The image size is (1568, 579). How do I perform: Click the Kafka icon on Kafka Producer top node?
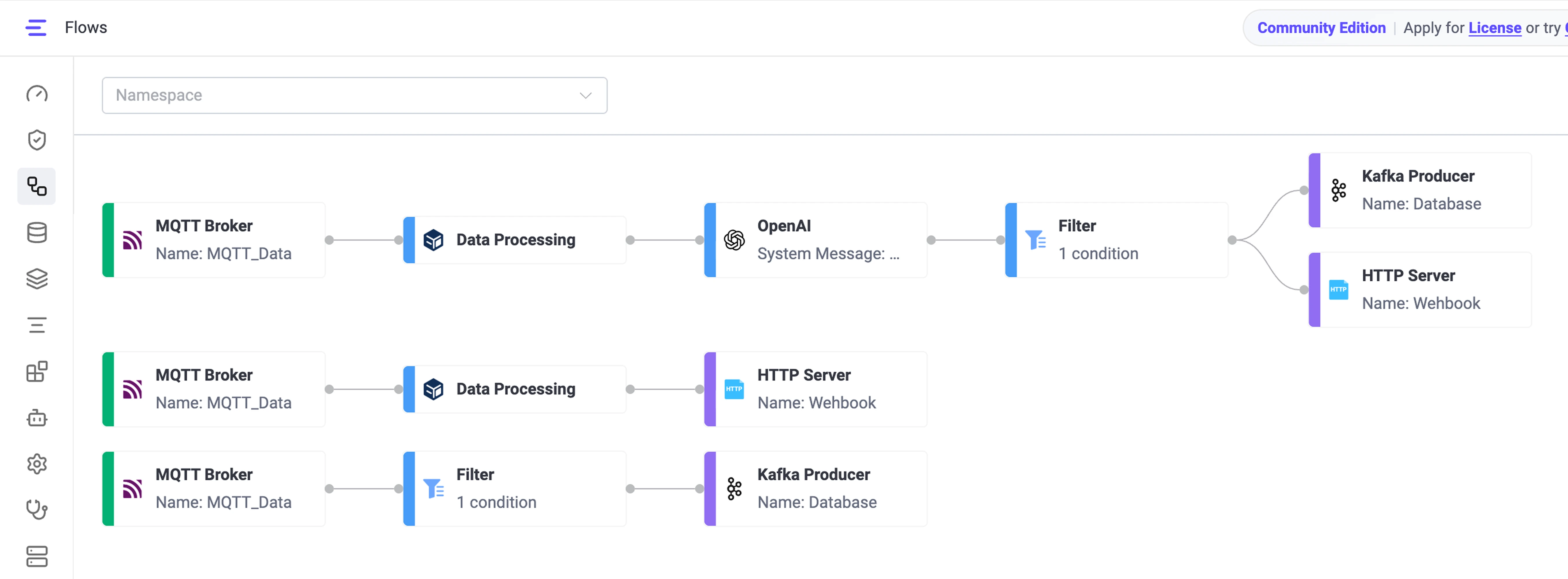coord(1339,190)
